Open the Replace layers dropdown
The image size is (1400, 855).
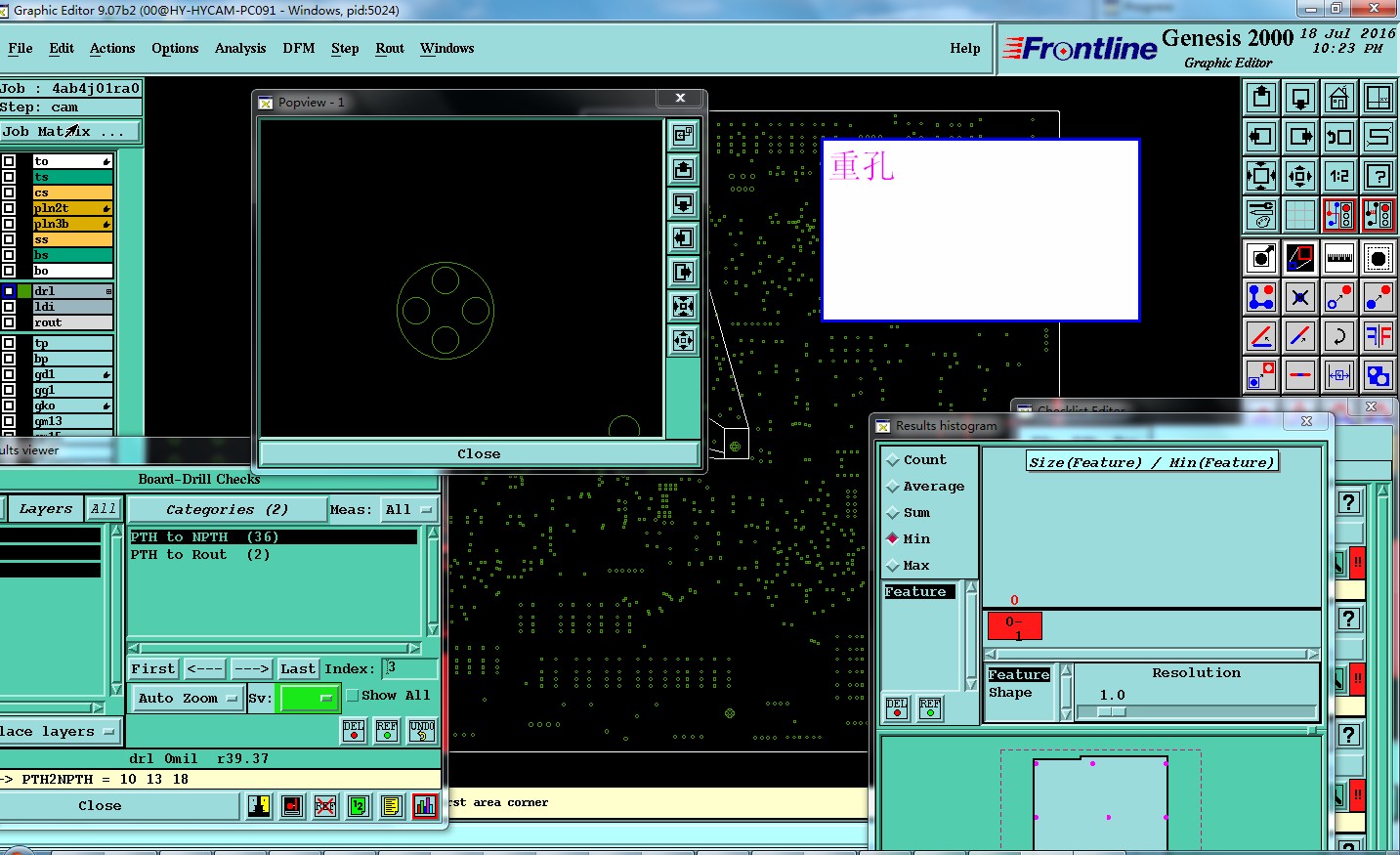pyautogui.click(x=59, y=731)
